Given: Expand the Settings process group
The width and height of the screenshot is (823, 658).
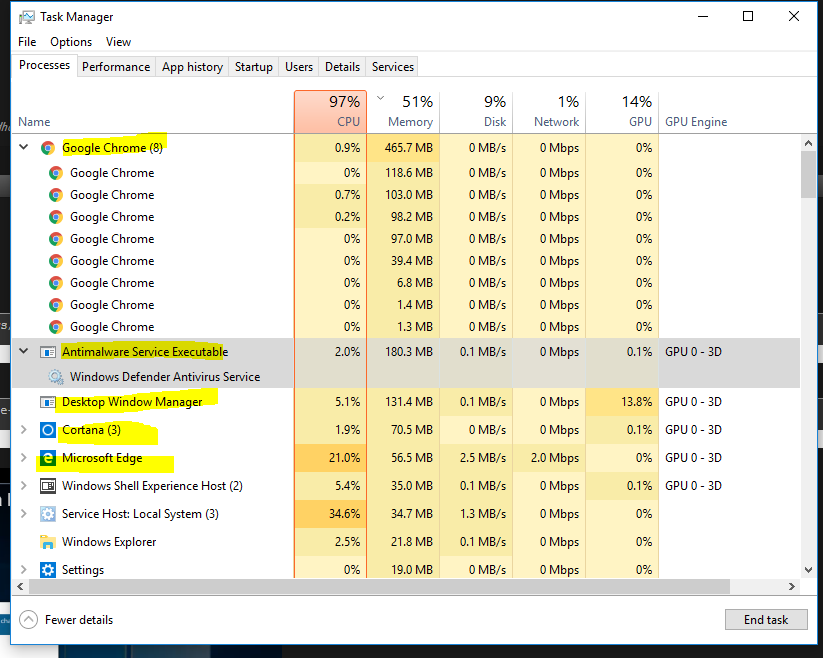Looking at the screenshot, I should 24,569.
